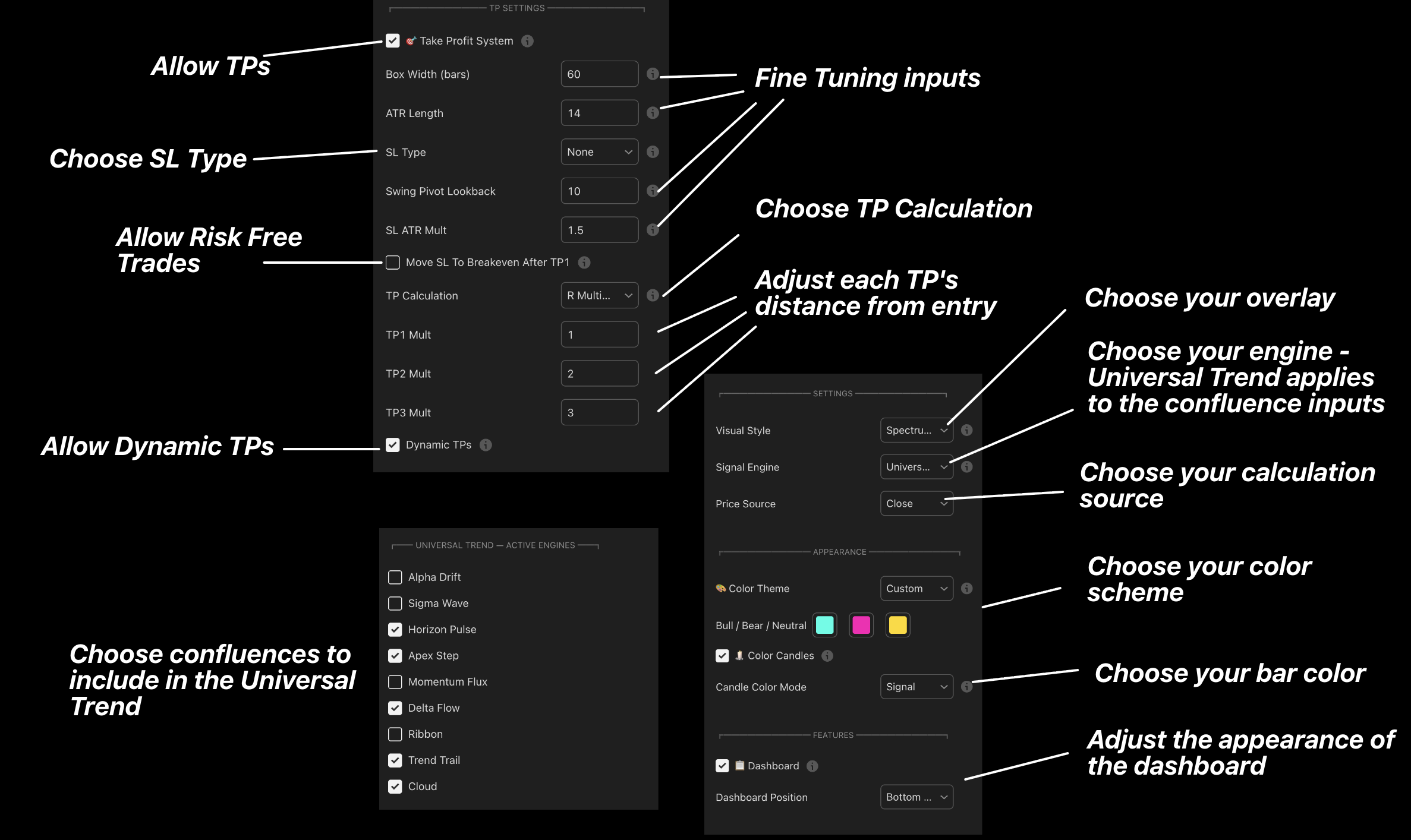Viewport: 1411px width, 840px height.
Task: Click the SL ATR Mult input field
Action: [600, 230]
